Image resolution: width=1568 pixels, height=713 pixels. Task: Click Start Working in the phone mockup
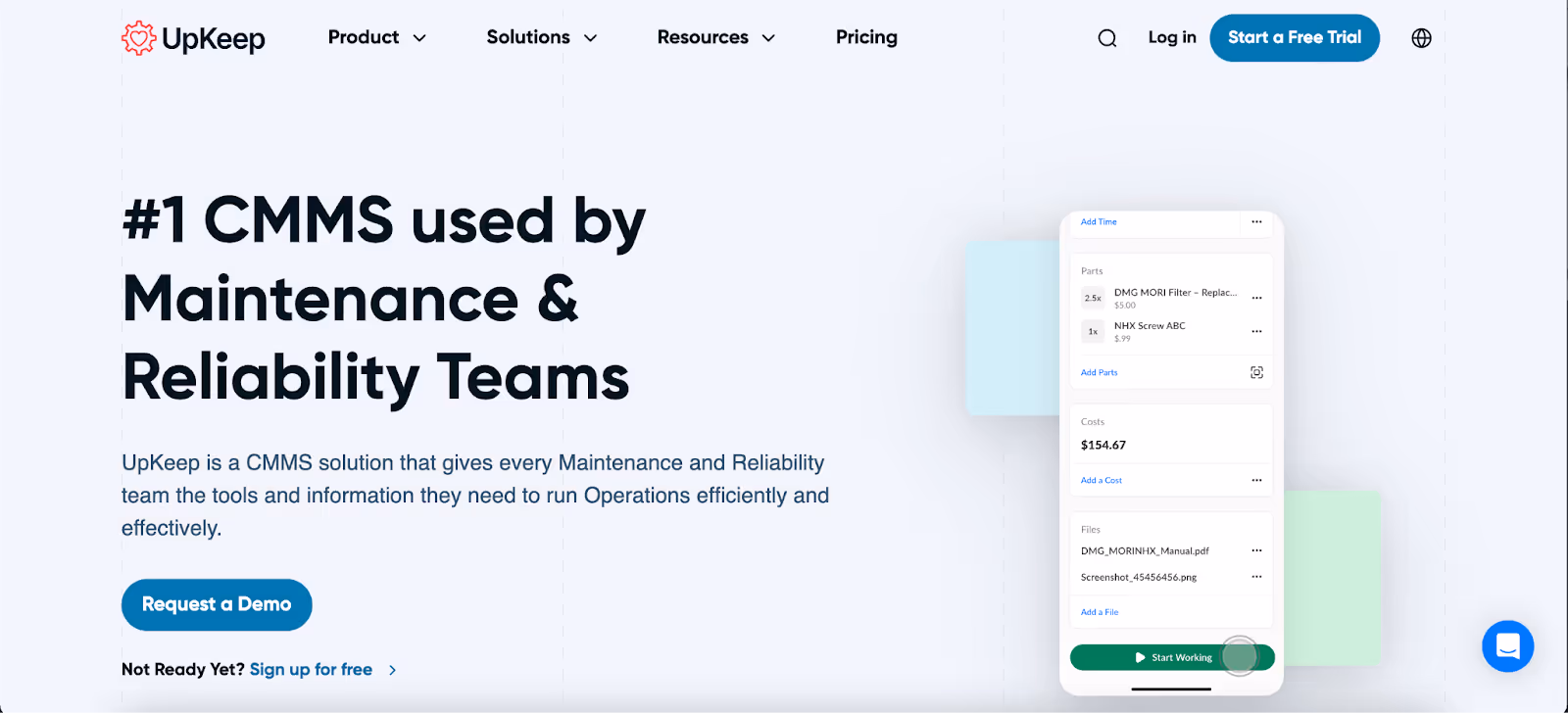pos(1172,657)
